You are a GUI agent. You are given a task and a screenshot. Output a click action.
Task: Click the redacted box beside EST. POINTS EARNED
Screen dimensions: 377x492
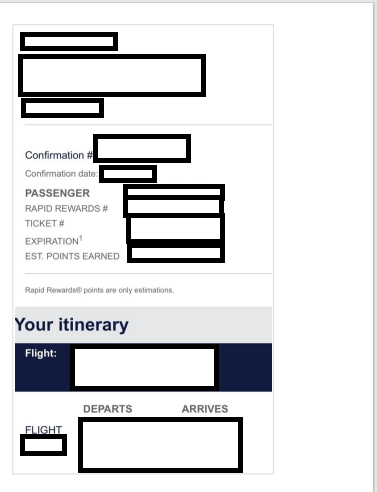pyautogui.click(x=176, y=253)
